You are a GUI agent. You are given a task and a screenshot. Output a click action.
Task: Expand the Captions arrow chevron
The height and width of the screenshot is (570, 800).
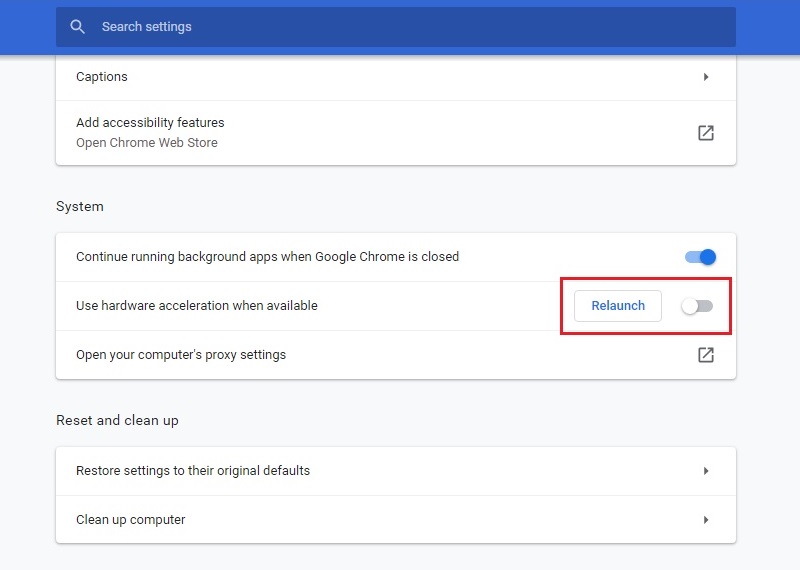pyautogui.click(x=706, y=77)
